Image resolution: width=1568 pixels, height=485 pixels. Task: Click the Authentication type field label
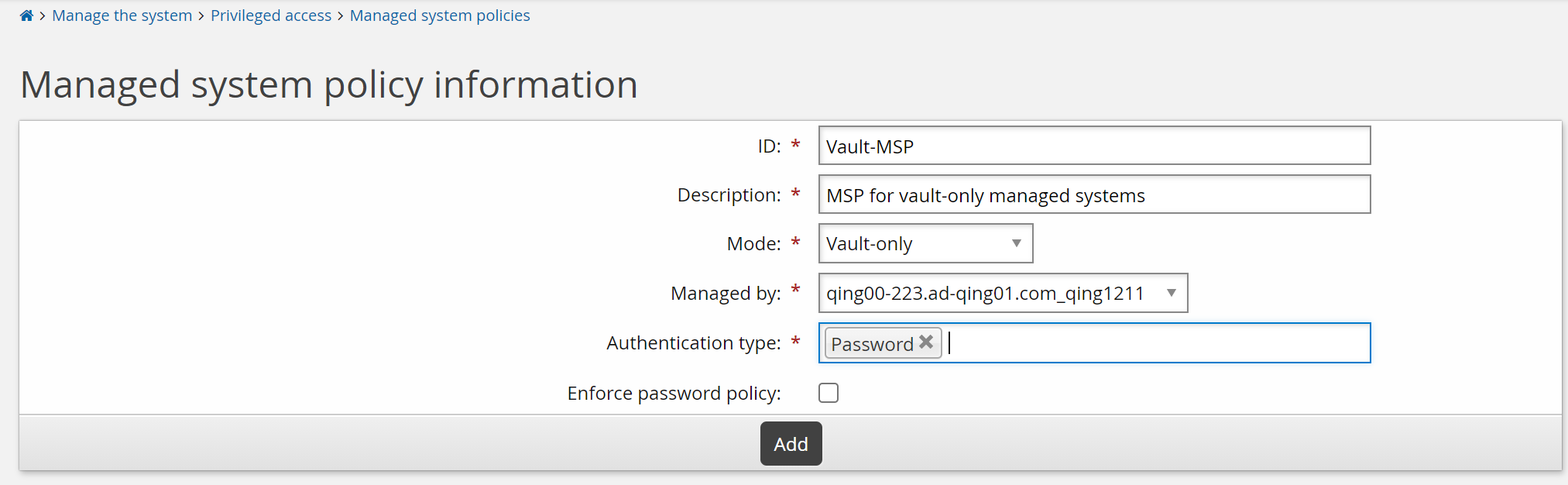point(693,343)
